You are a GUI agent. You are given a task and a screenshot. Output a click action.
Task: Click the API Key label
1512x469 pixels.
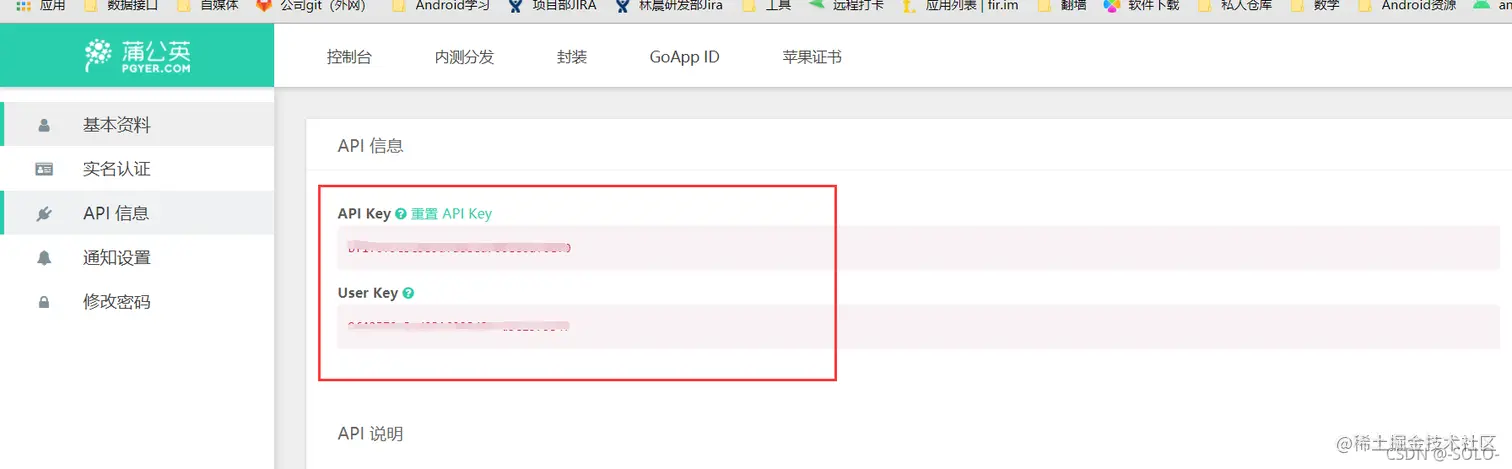364,214
